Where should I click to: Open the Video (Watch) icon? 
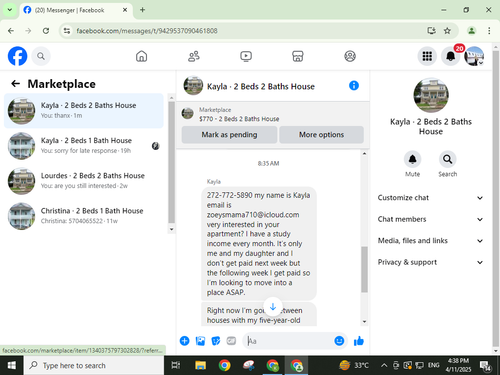pos(246,56)
